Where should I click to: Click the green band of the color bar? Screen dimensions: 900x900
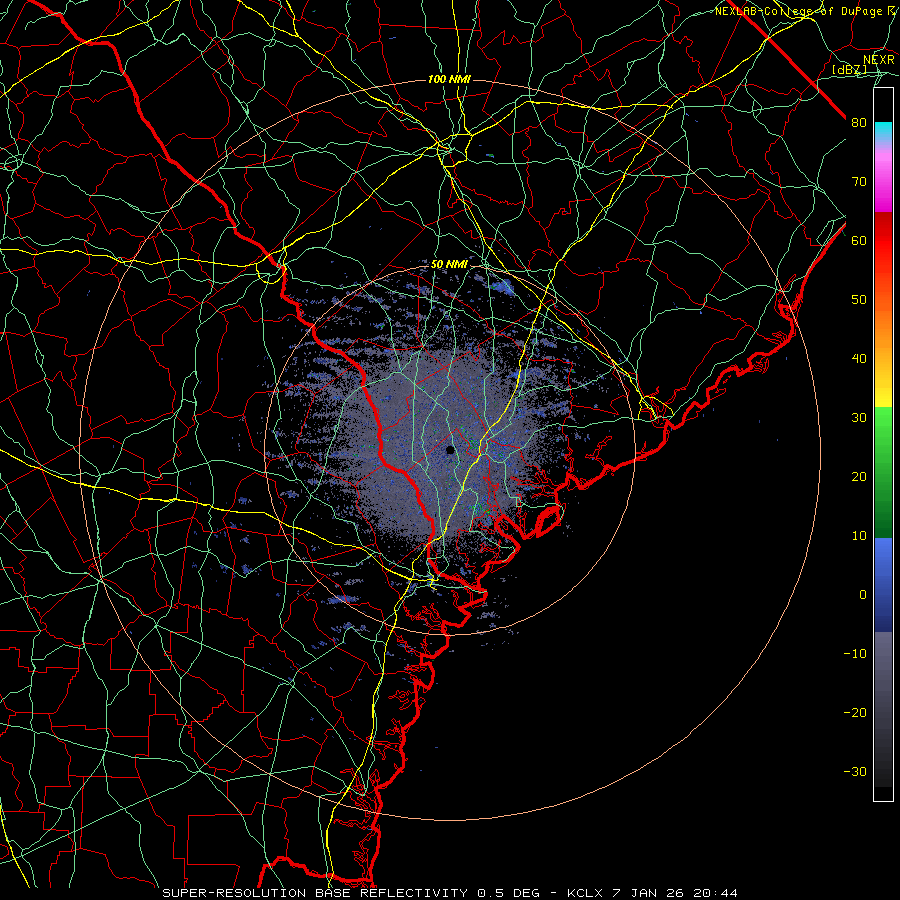[883, 472]
